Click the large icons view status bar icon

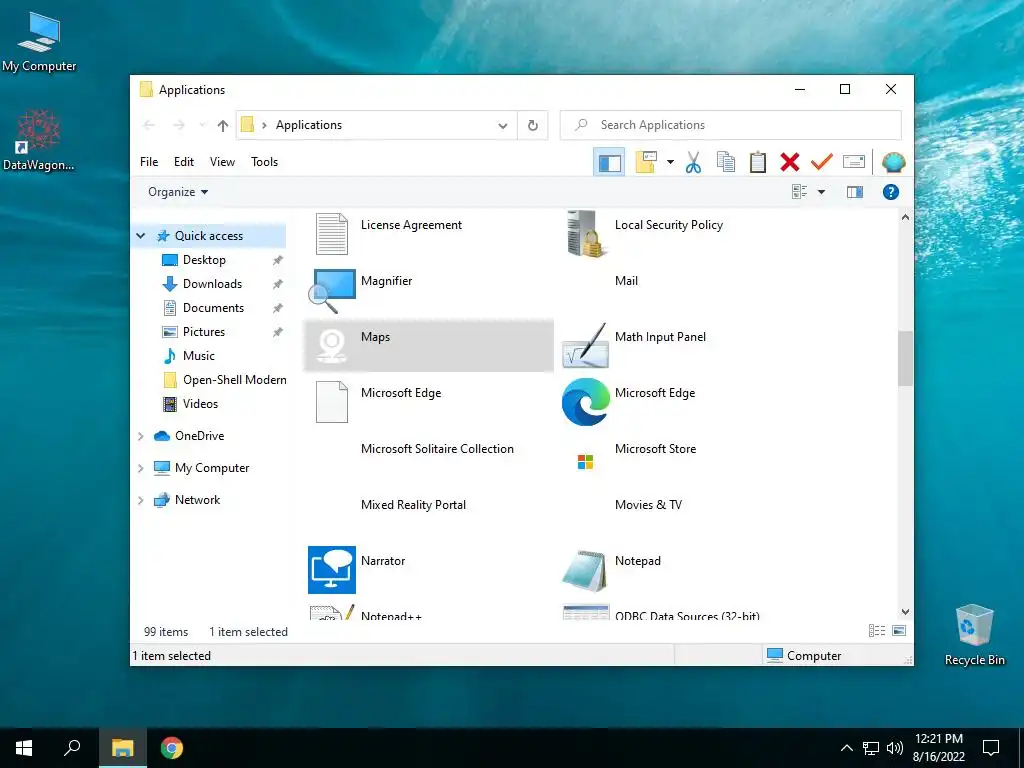pos(899,630)
